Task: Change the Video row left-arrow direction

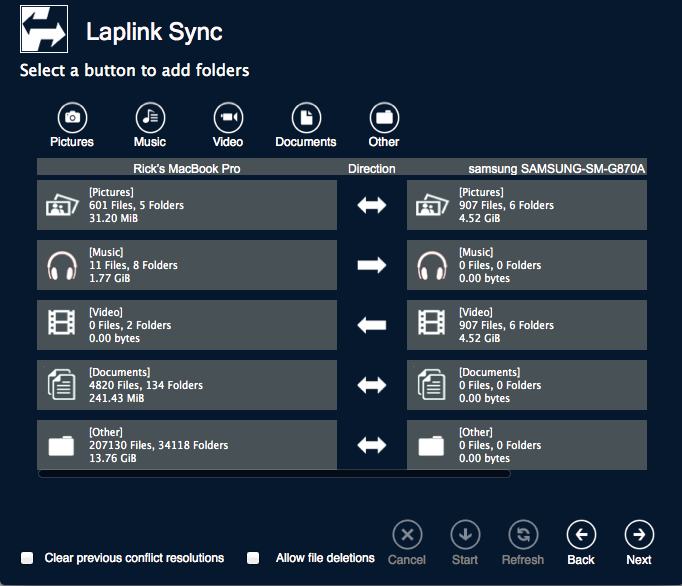Action: coord(371,325)
